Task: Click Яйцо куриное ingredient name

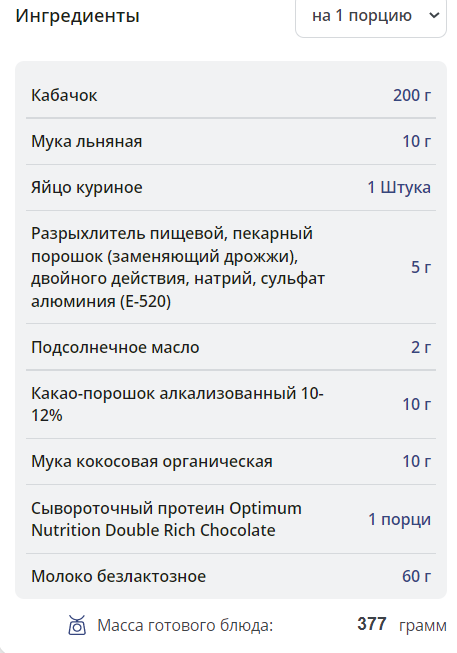Action: tap(87, 187)
